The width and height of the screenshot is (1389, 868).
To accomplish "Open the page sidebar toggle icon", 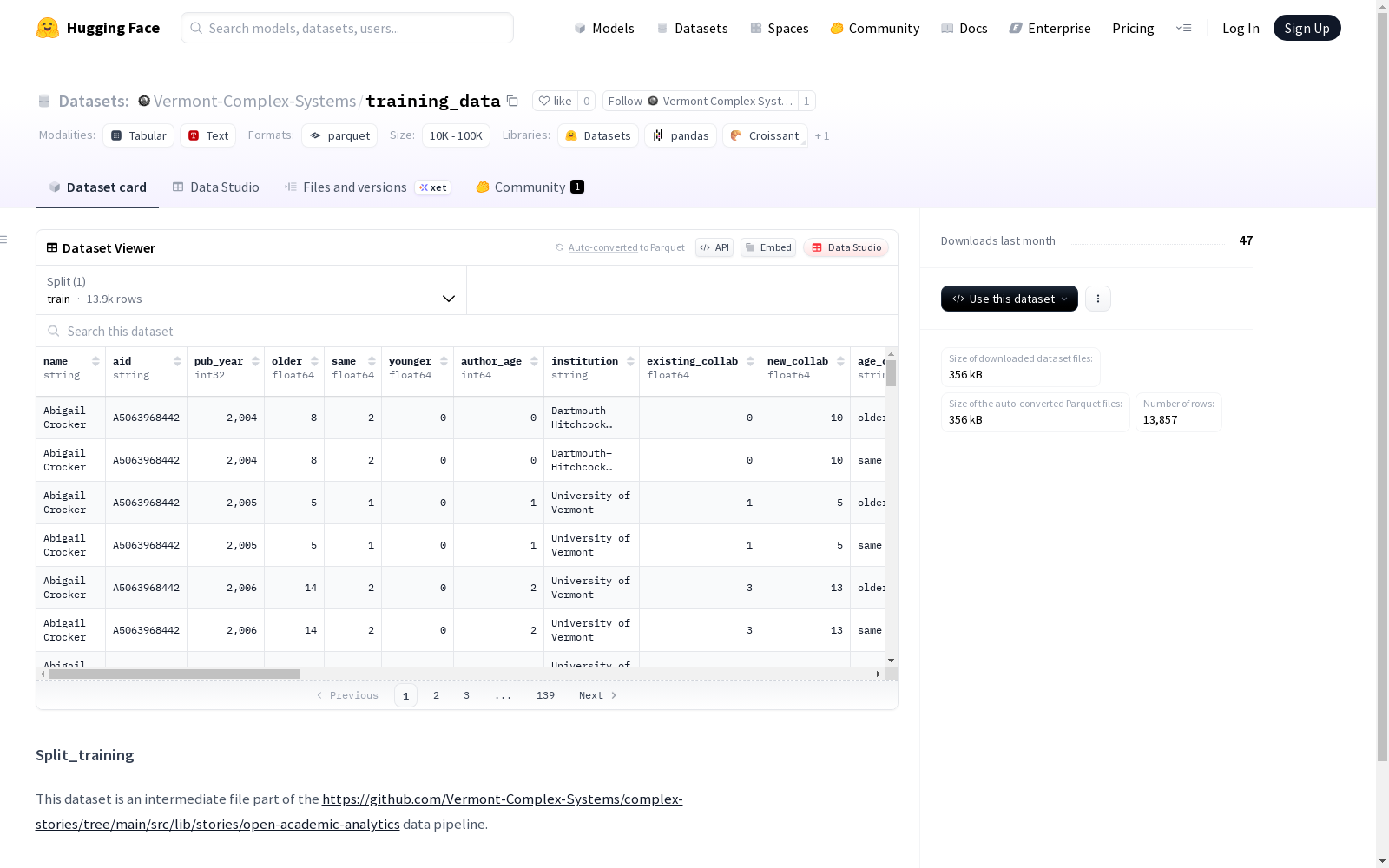I will [4, 240].
